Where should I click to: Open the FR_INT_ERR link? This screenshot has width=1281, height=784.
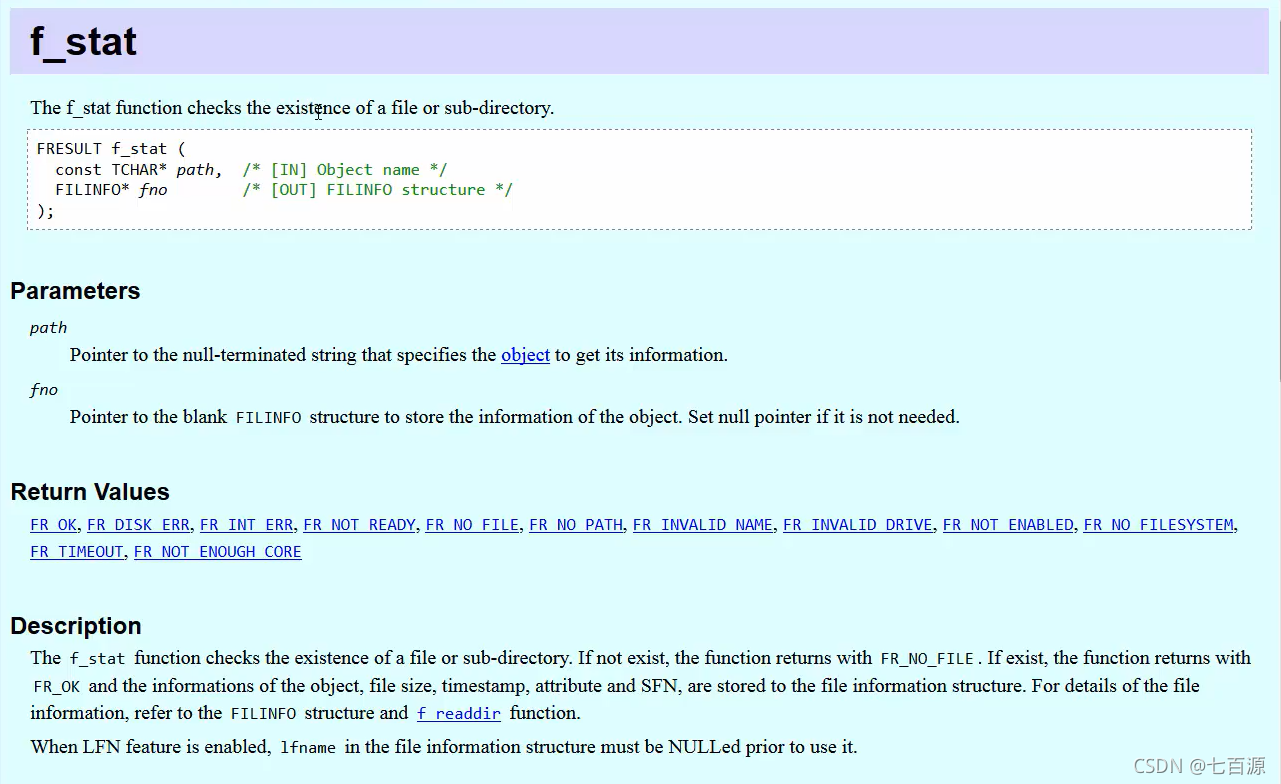point(247,525)
